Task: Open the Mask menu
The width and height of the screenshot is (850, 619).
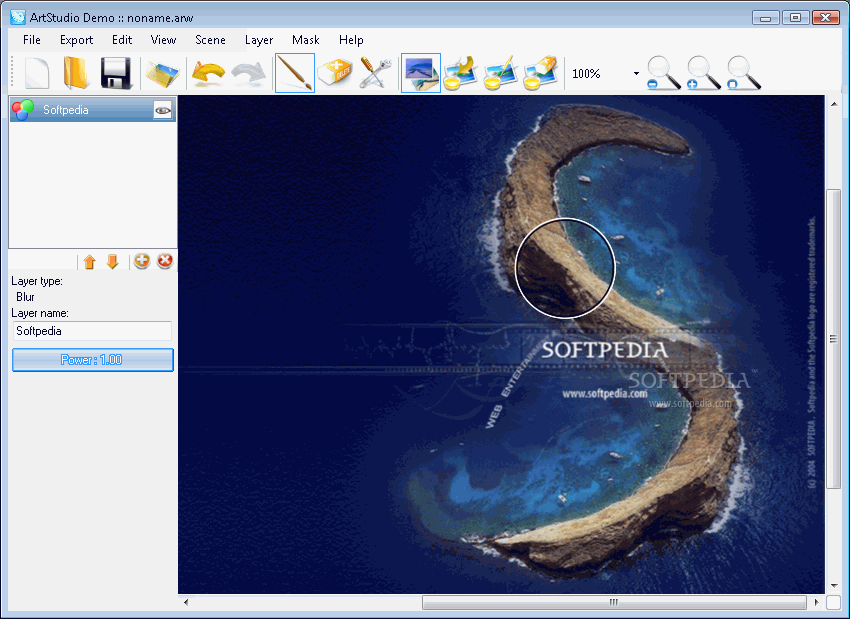Action: point(306,40)
